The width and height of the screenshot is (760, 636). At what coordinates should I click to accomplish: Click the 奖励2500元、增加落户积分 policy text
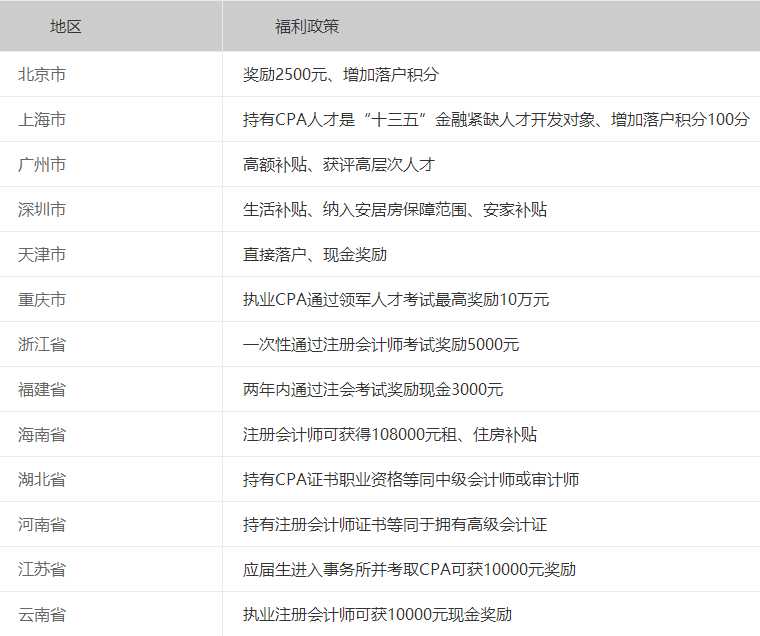pyautogui.click(x=340, y=74)
